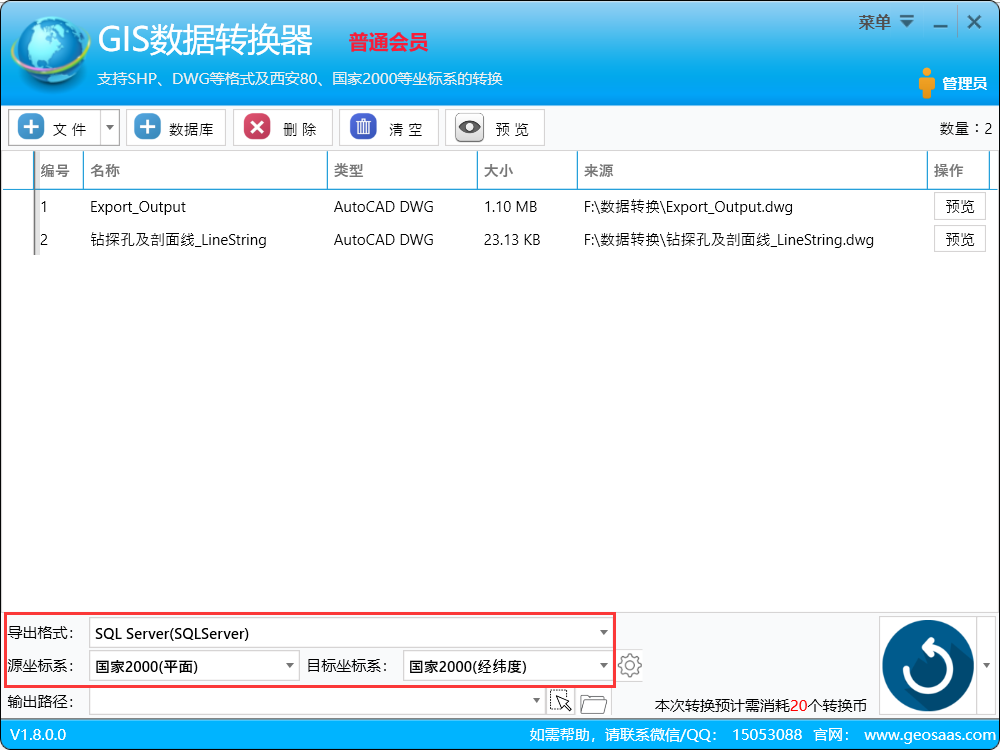Open the file button dropdown arrow
This screenshot has width=1000, height=750.
click(x=110, y=128)
